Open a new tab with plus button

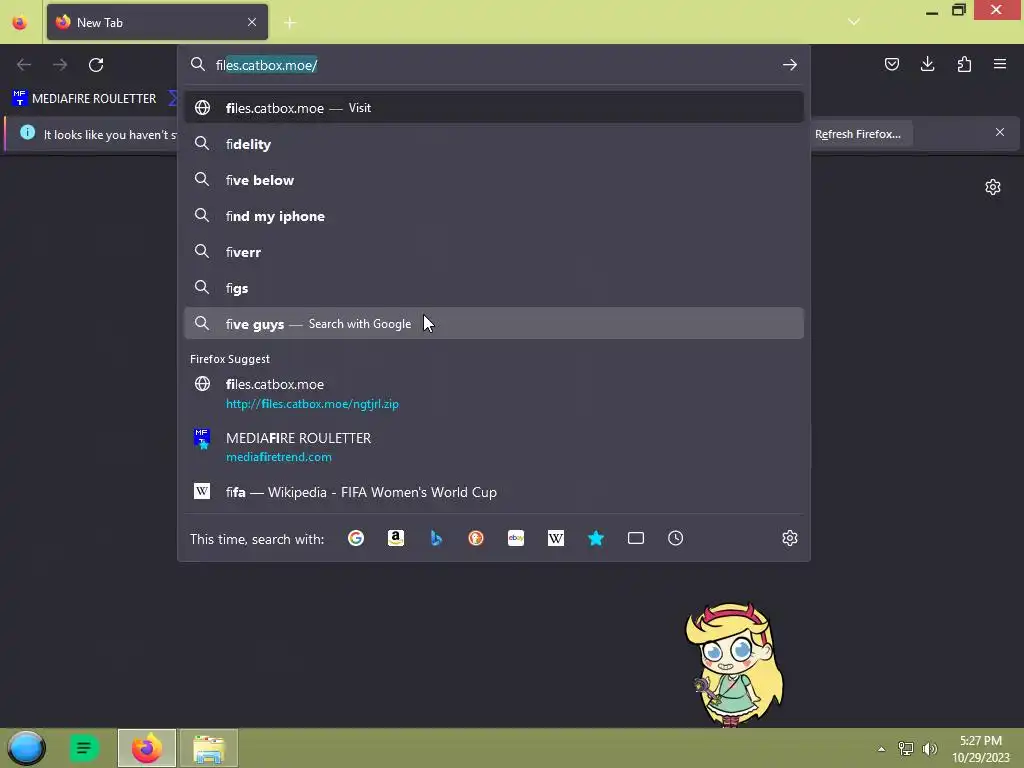290,23
